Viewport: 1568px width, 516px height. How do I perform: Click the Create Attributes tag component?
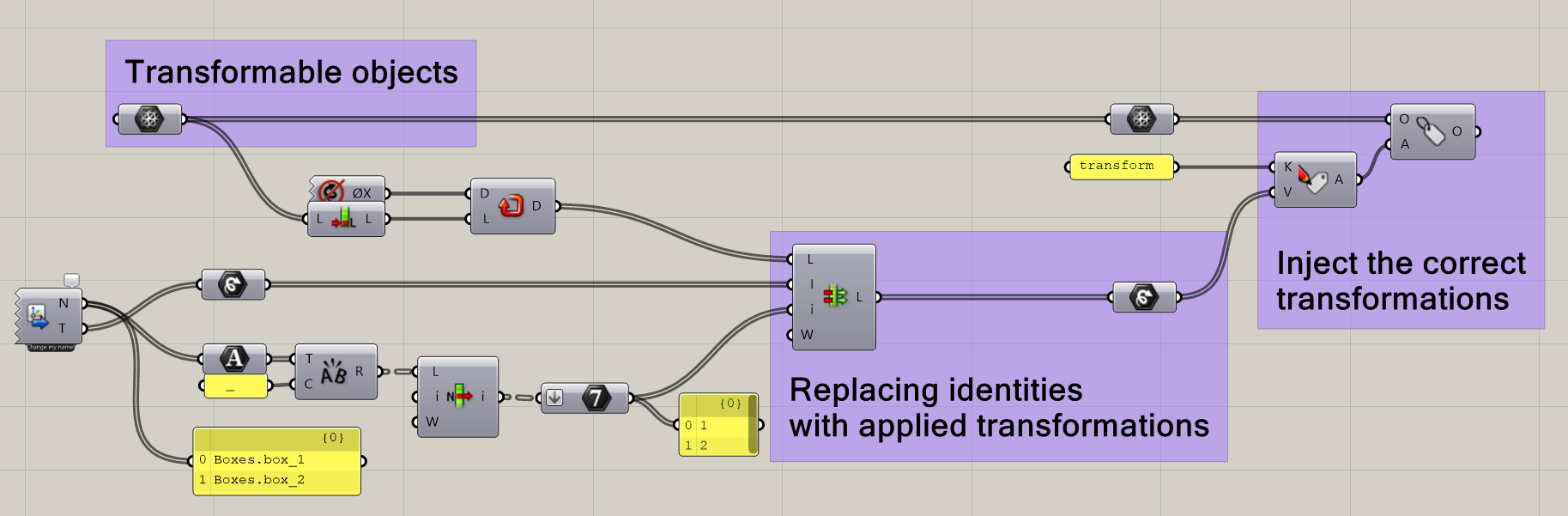tap(1313, 179)
